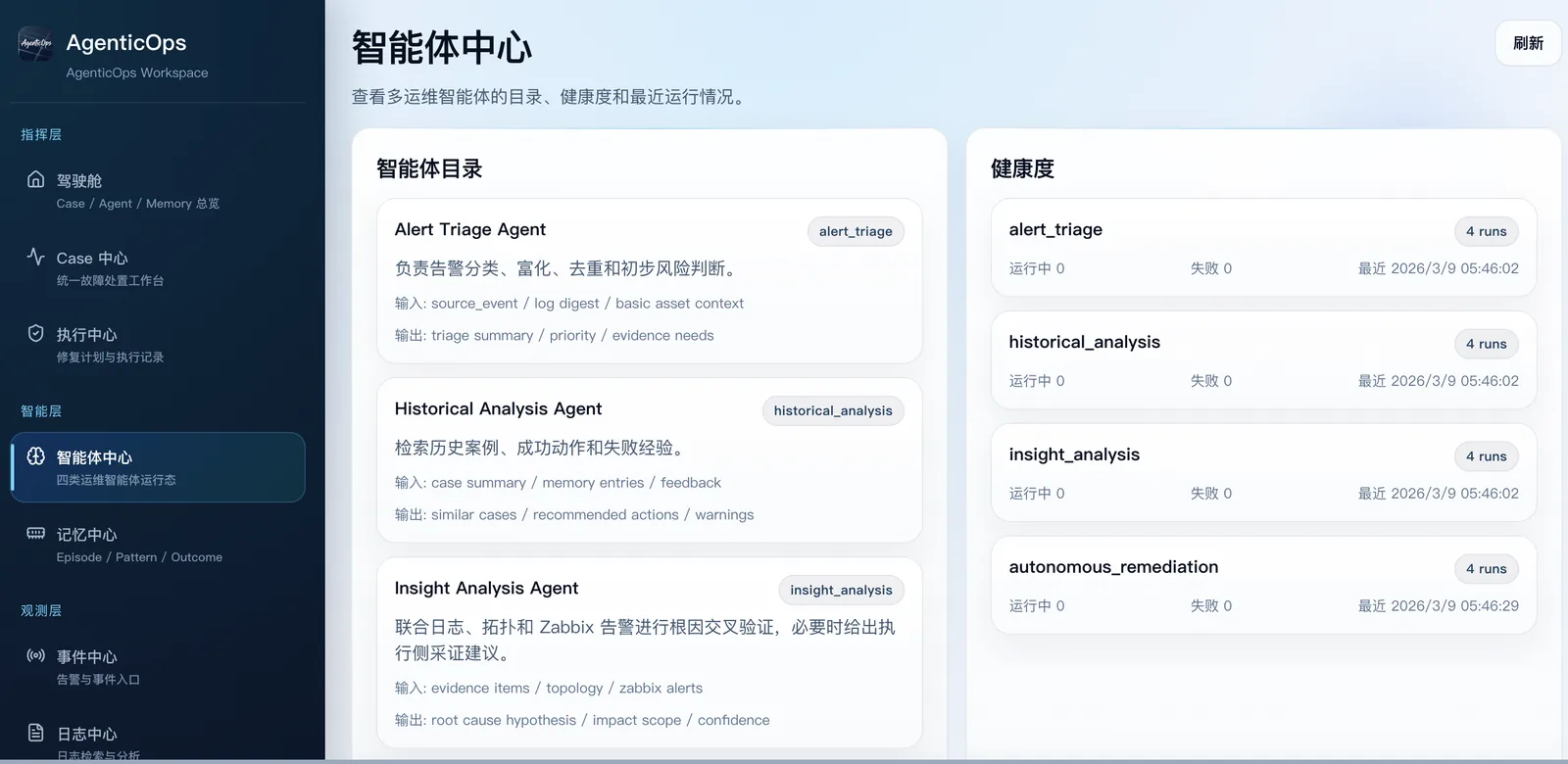Click 最近 timestamp under historical_analysis
Screen dimensions: 1568x764
tap(1438, 381)
